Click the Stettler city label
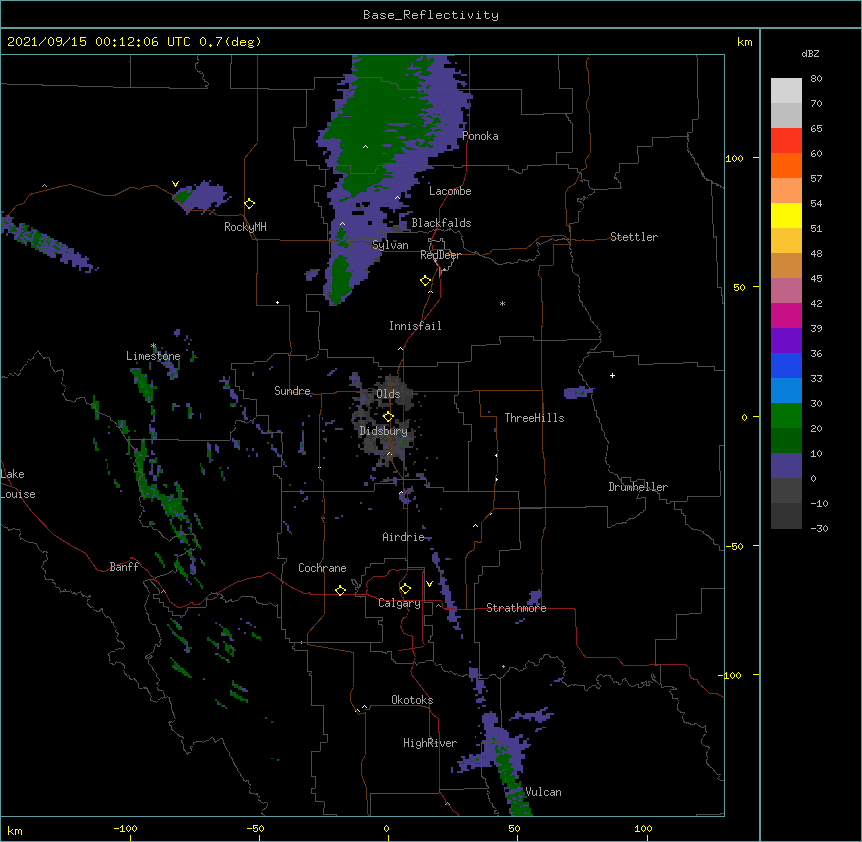The width and height of the screenshot is (862, 842). coord(634,237)
